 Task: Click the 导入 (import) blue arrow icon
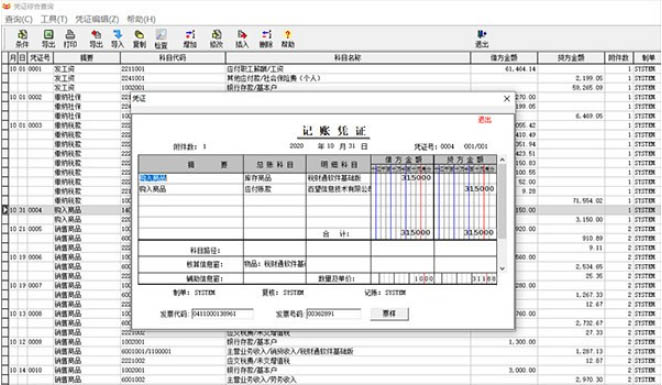coord(117,38)
